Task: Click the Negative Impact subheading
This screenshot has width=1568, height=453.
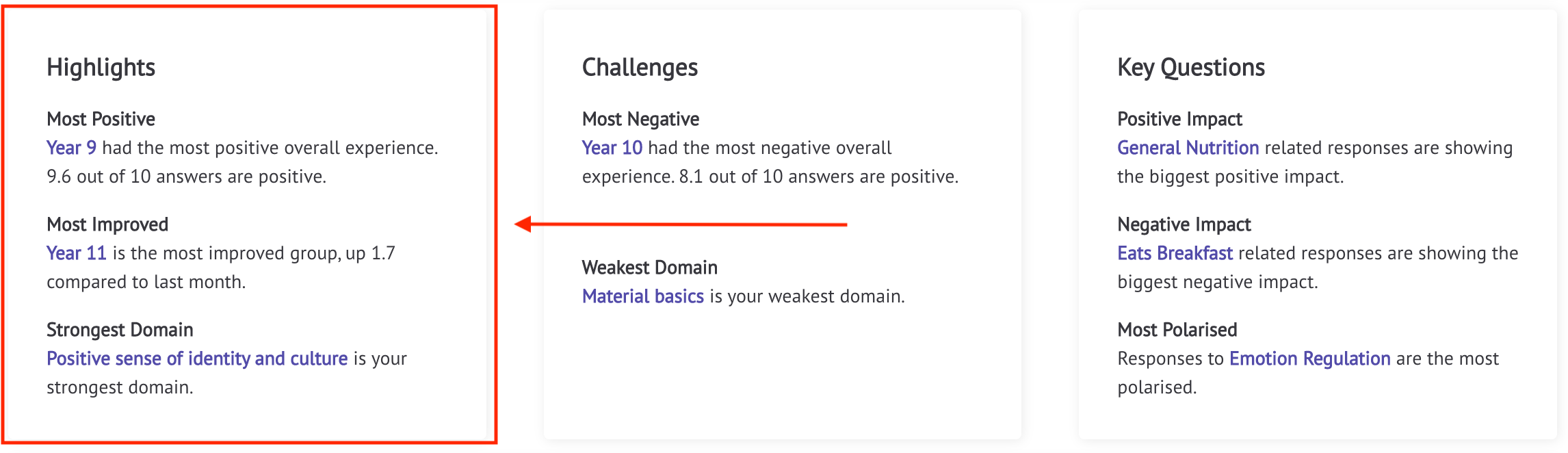Action: [1184, 224]
